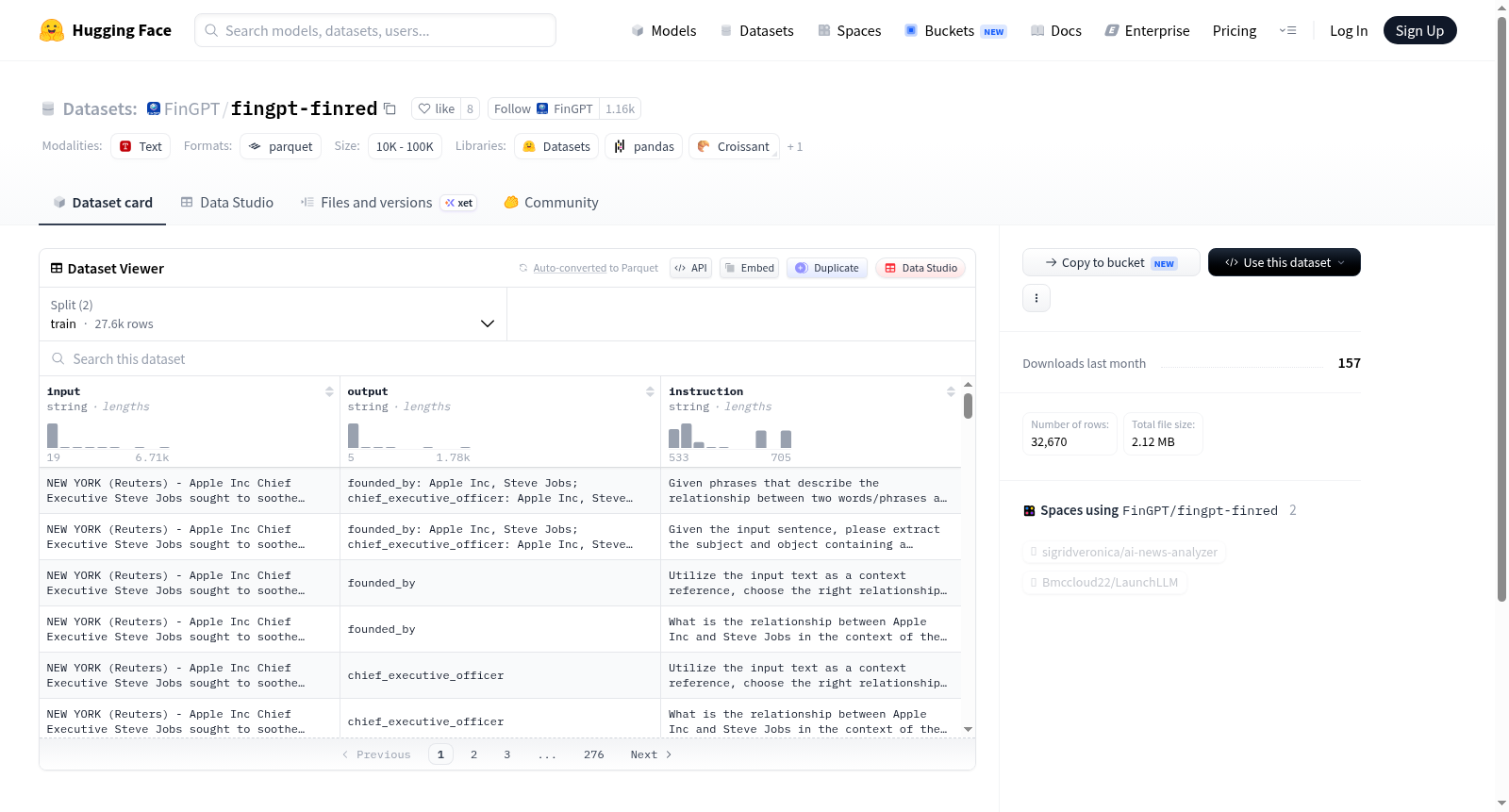Click the 10K - 100K size tag
This screenshot has height=812, width=1509.
coord(405,146)
